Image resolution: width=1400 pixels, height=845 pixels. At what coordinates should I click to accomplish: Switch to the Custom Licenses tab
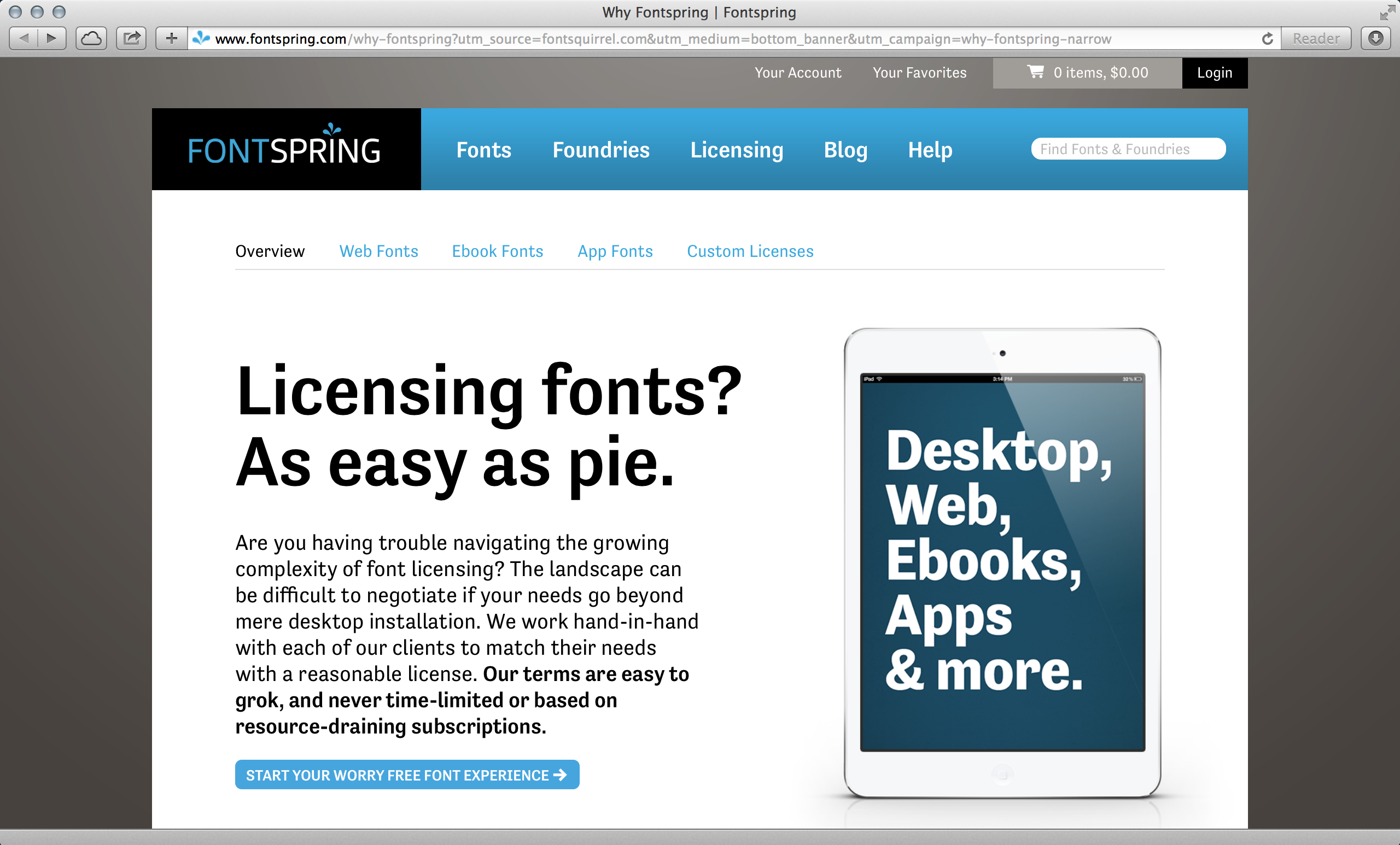point(750,251)
